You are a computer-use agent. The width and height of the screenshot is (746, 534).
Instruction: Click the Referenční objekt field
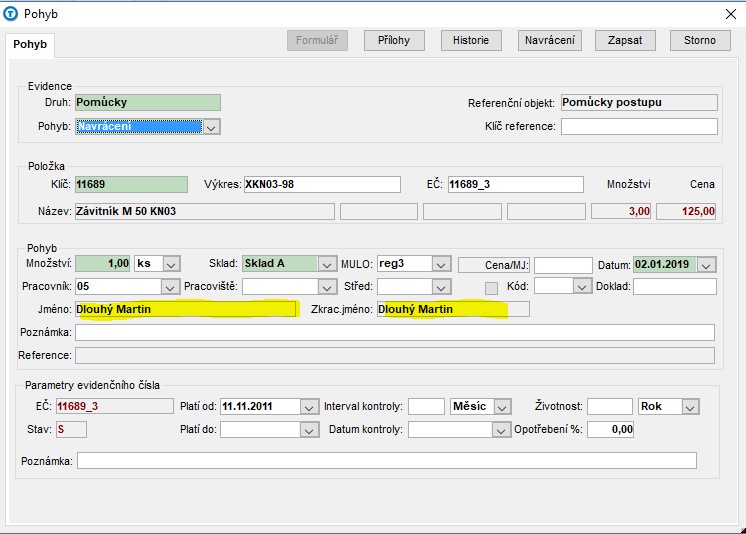tap(639, 102)
